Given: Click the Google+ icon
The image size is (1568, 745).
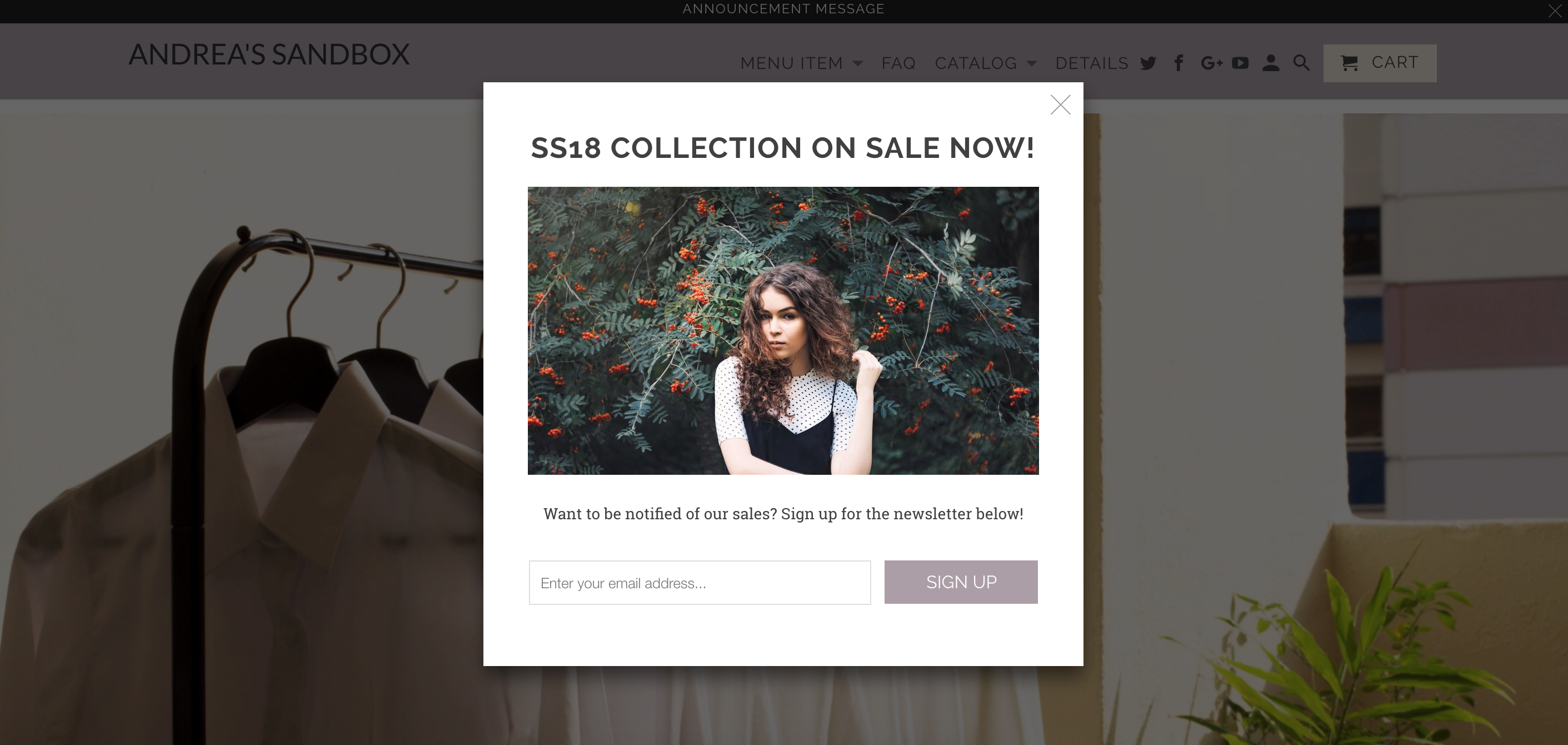Looking at the screenshot, I should [1211, 63].
